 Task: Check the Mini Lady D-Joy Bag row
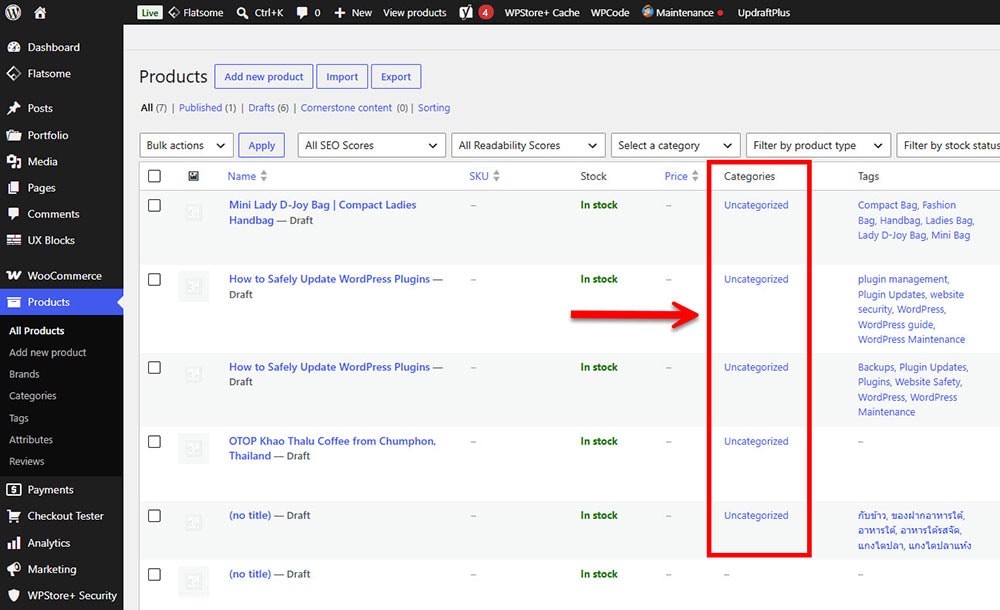[154, 205]
